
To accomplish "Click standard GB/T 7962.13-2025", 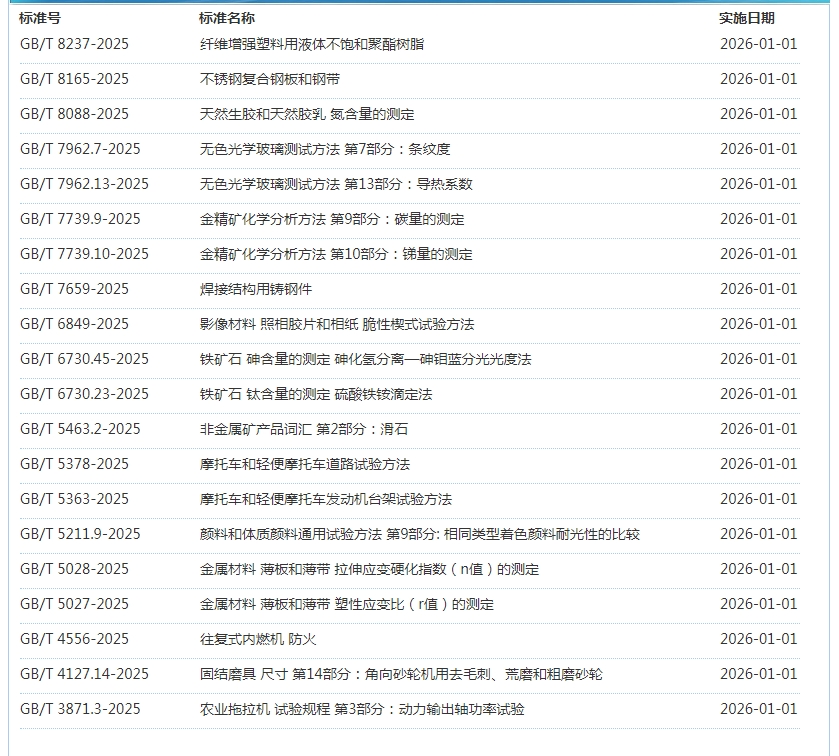I will [x=84, y=184].
